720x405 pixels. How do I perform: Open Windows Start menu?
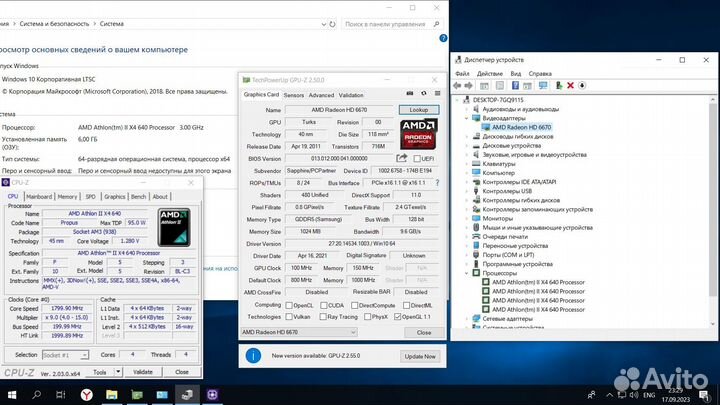pos(12,395)
